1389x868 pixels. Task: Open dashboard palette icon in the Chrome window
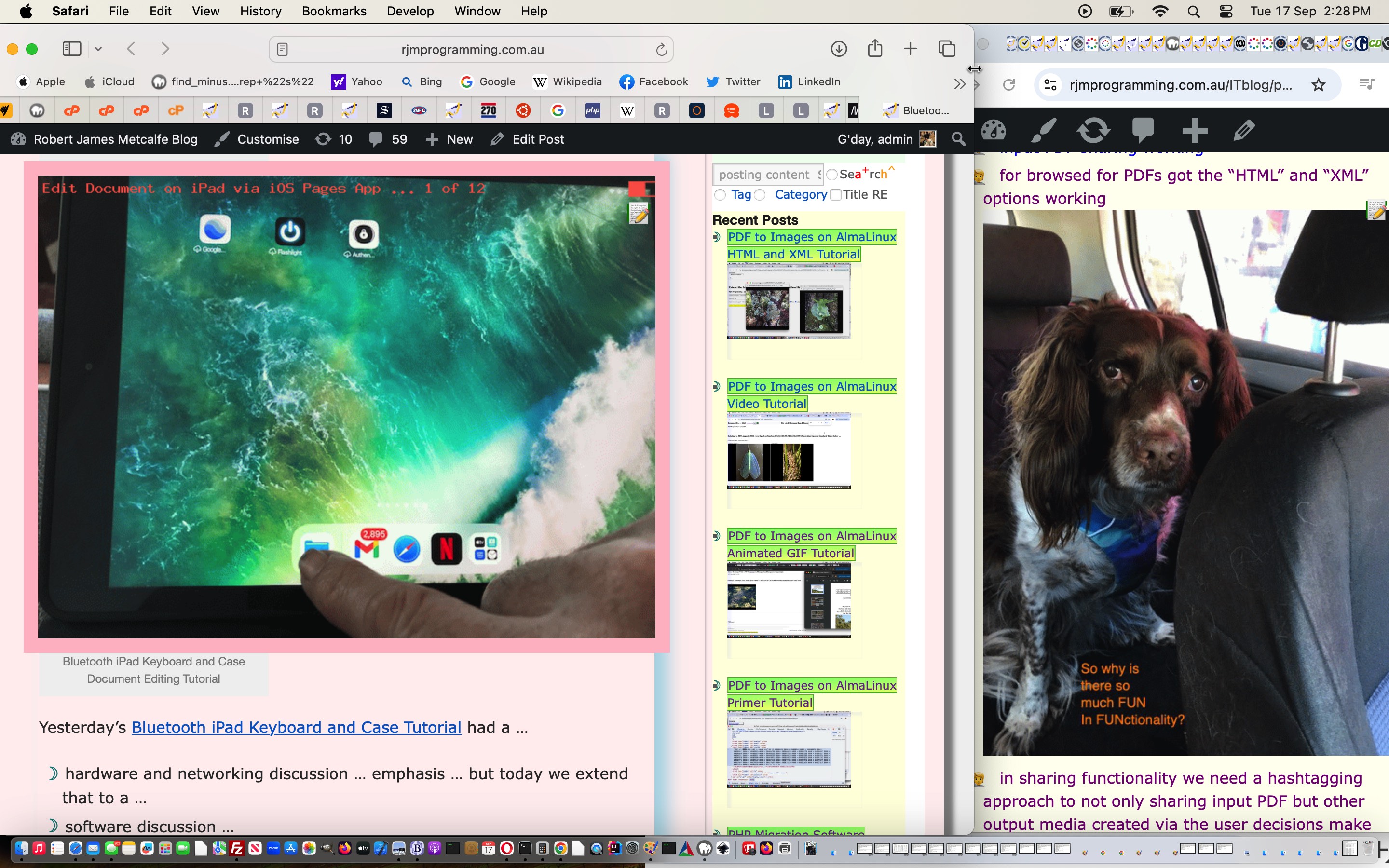pos(994,130)
